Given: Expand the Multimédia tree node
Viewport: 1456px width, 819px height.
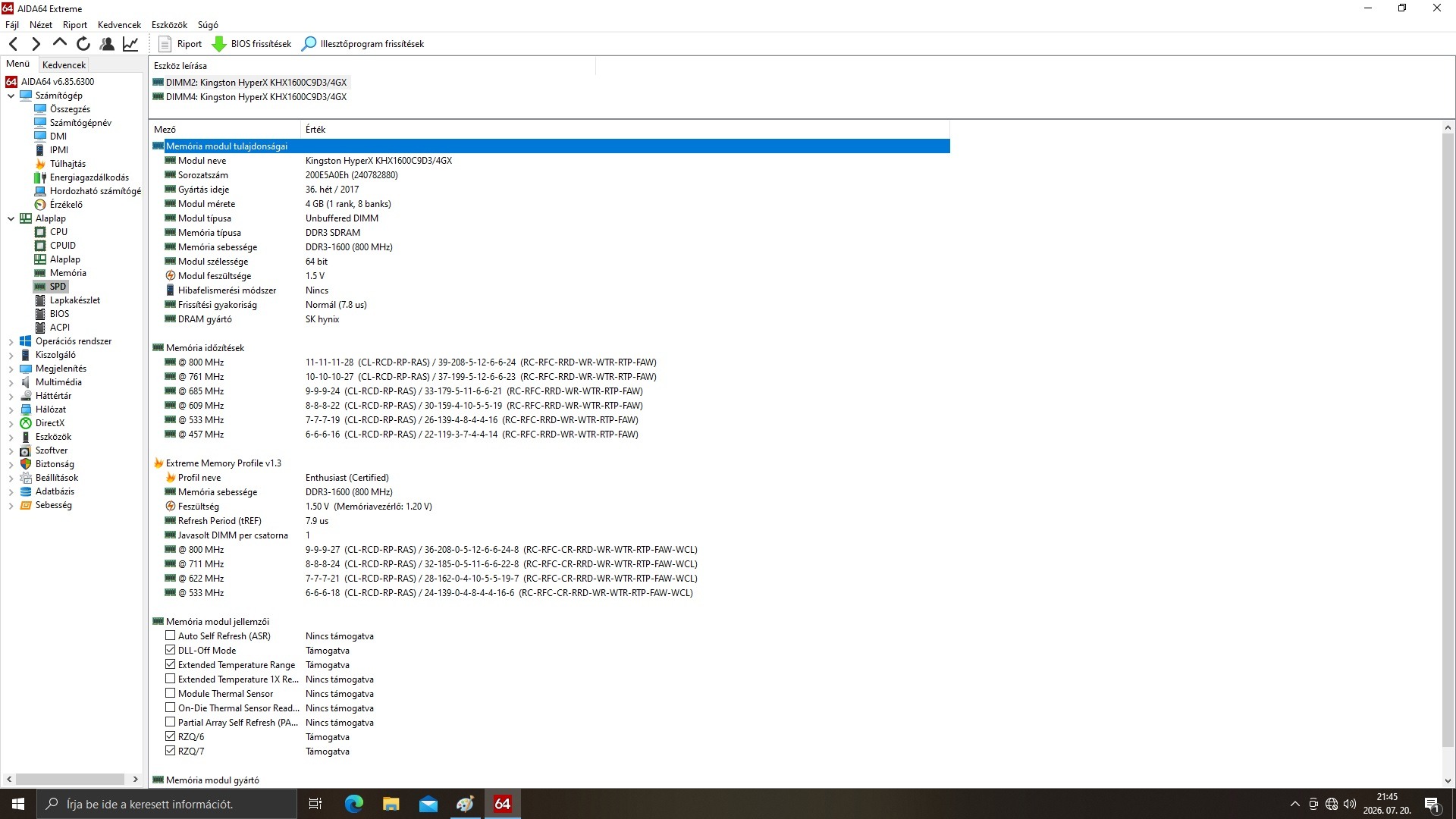Looking at the screenshot, I should tap(11, 382).
